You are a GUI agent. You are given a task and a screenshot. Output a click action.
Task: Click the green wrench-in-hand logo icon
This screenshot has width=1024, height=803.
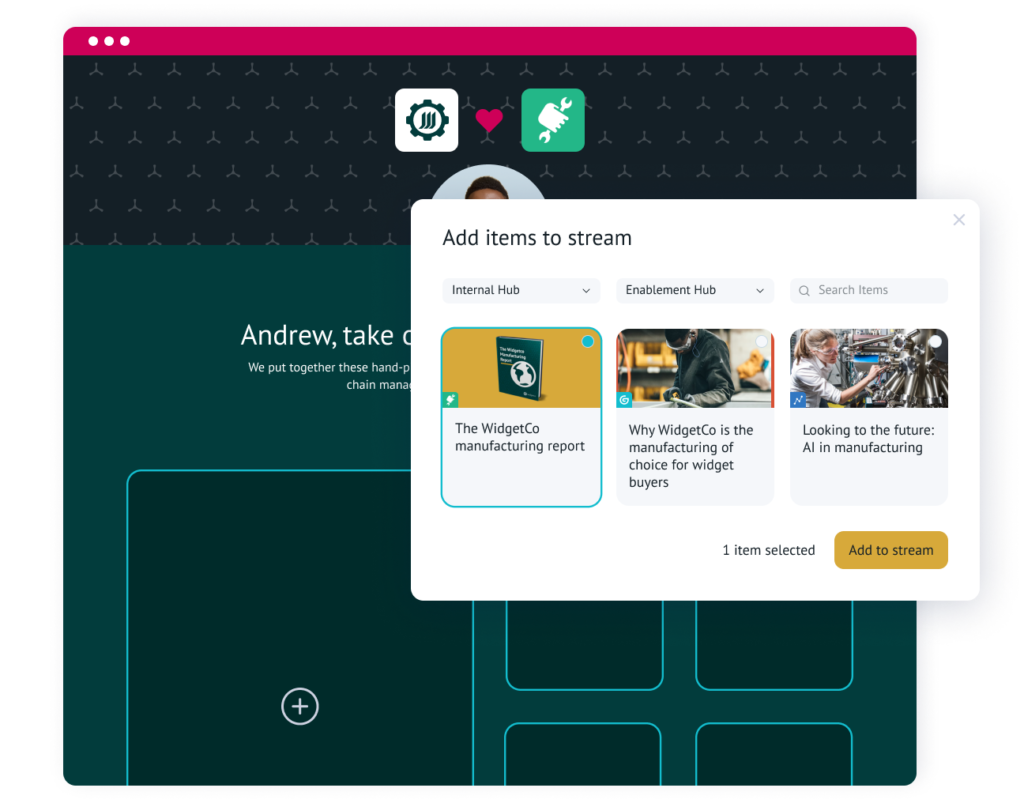click(553, 120)
